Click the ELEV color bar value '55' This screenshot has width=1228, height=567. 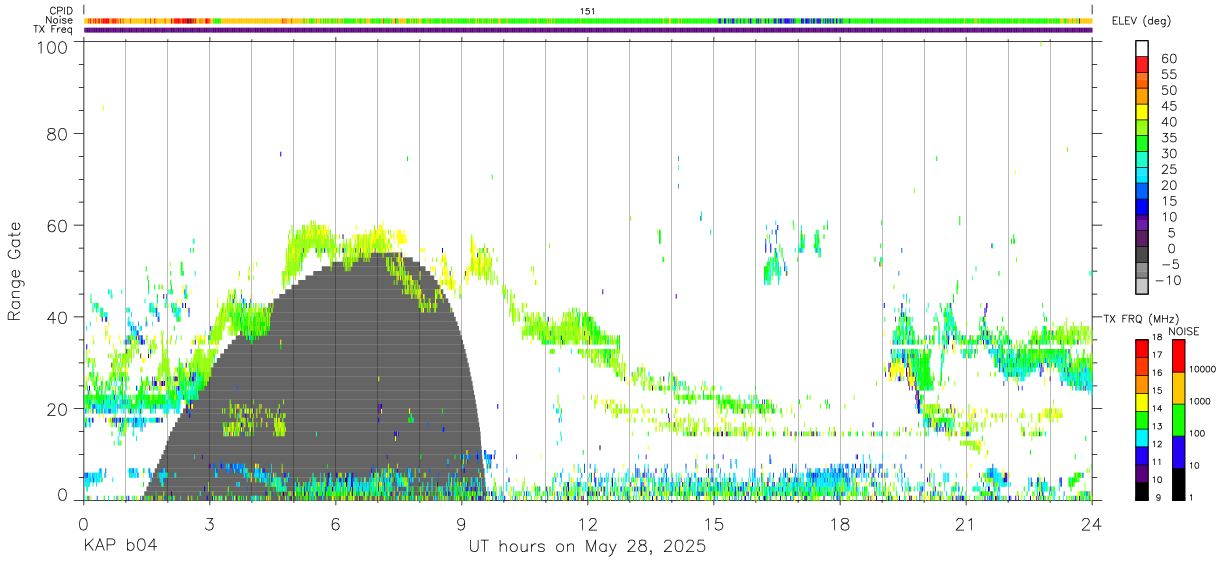[x=1168, y=74]
